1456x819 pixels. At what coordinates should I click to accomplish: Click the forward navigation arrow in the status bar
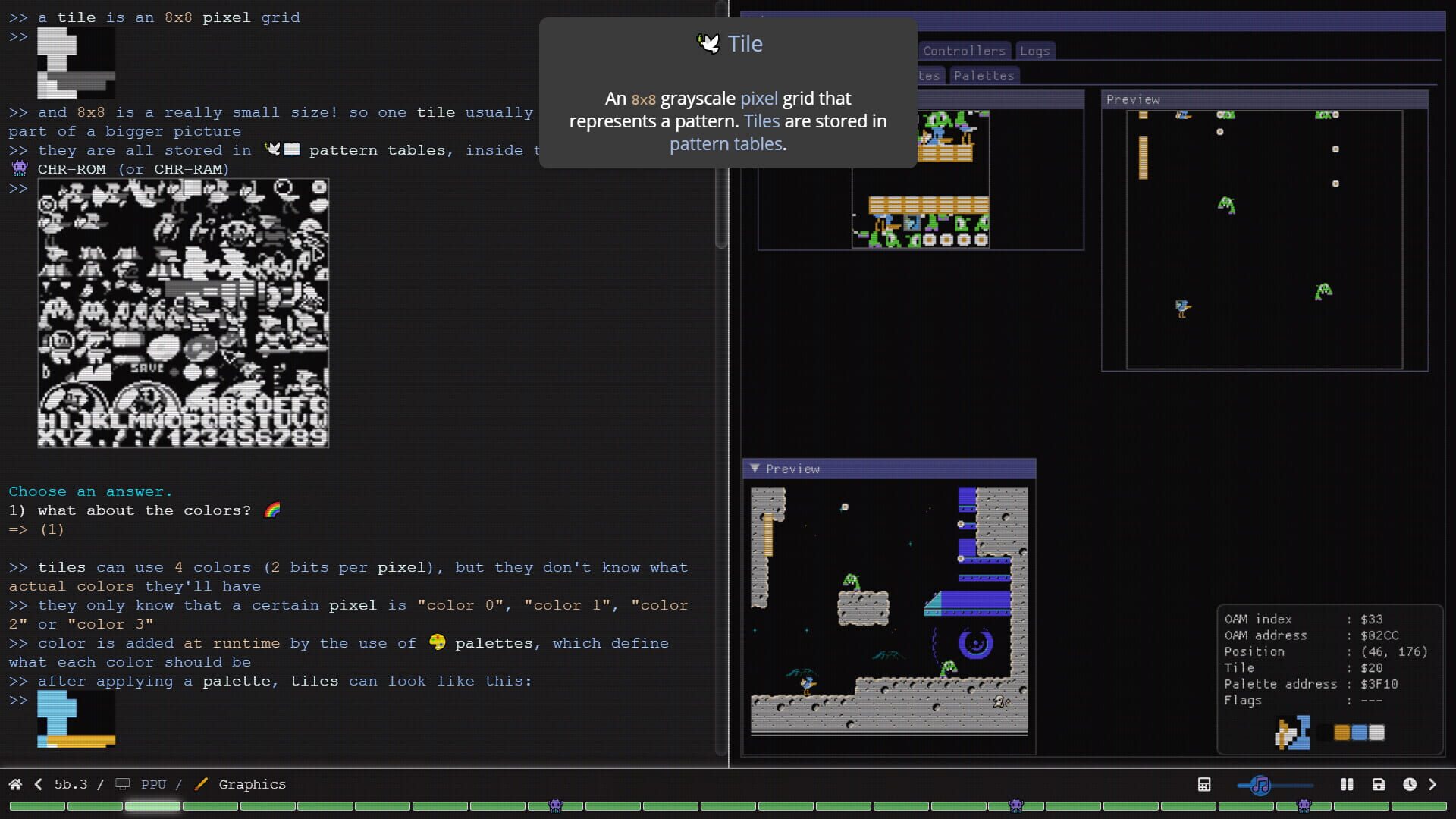point(1433,784)
